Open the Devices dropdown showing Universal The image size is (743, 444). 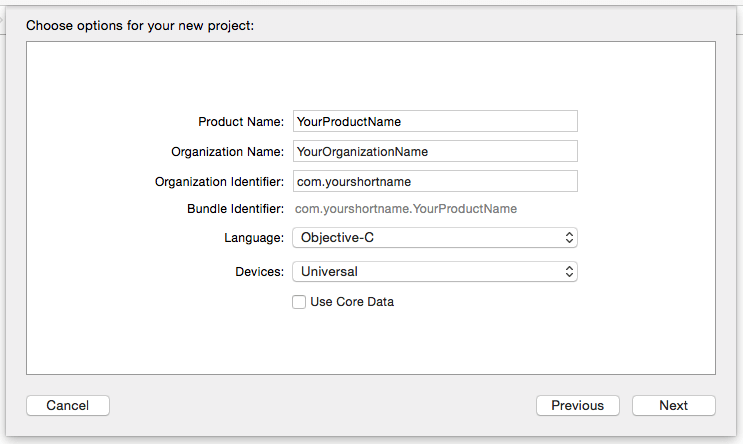point(435,272)
